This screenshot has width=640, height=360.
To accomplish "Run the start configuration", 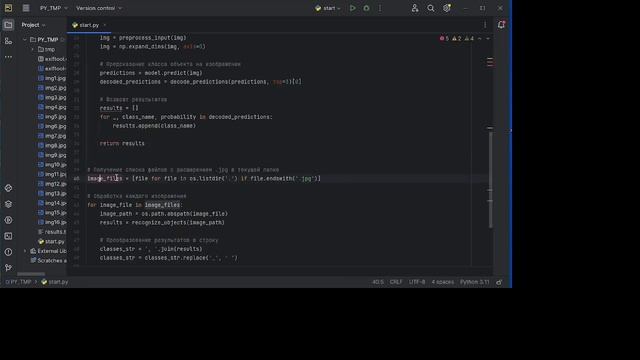I will coord(353,8).
